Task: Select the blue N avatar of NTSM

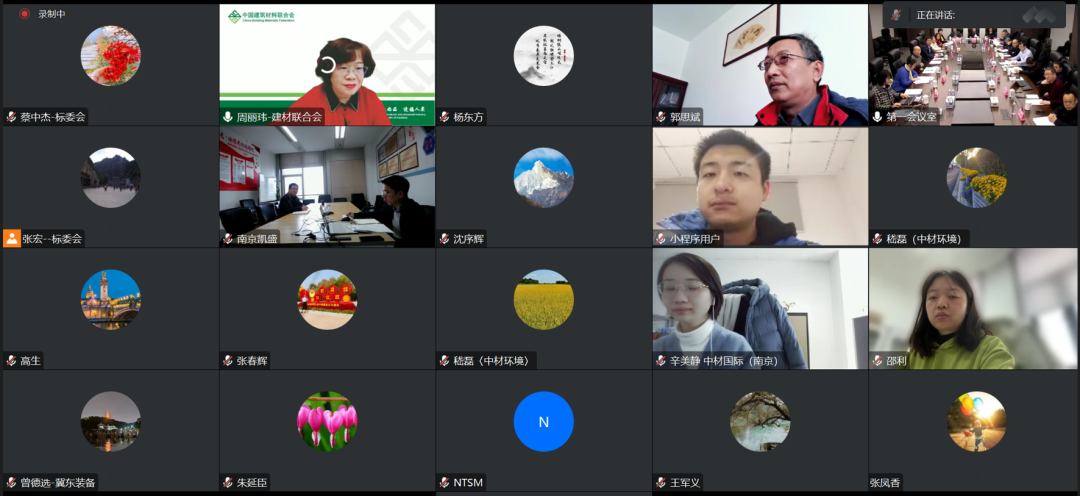Action: point(543,421)
